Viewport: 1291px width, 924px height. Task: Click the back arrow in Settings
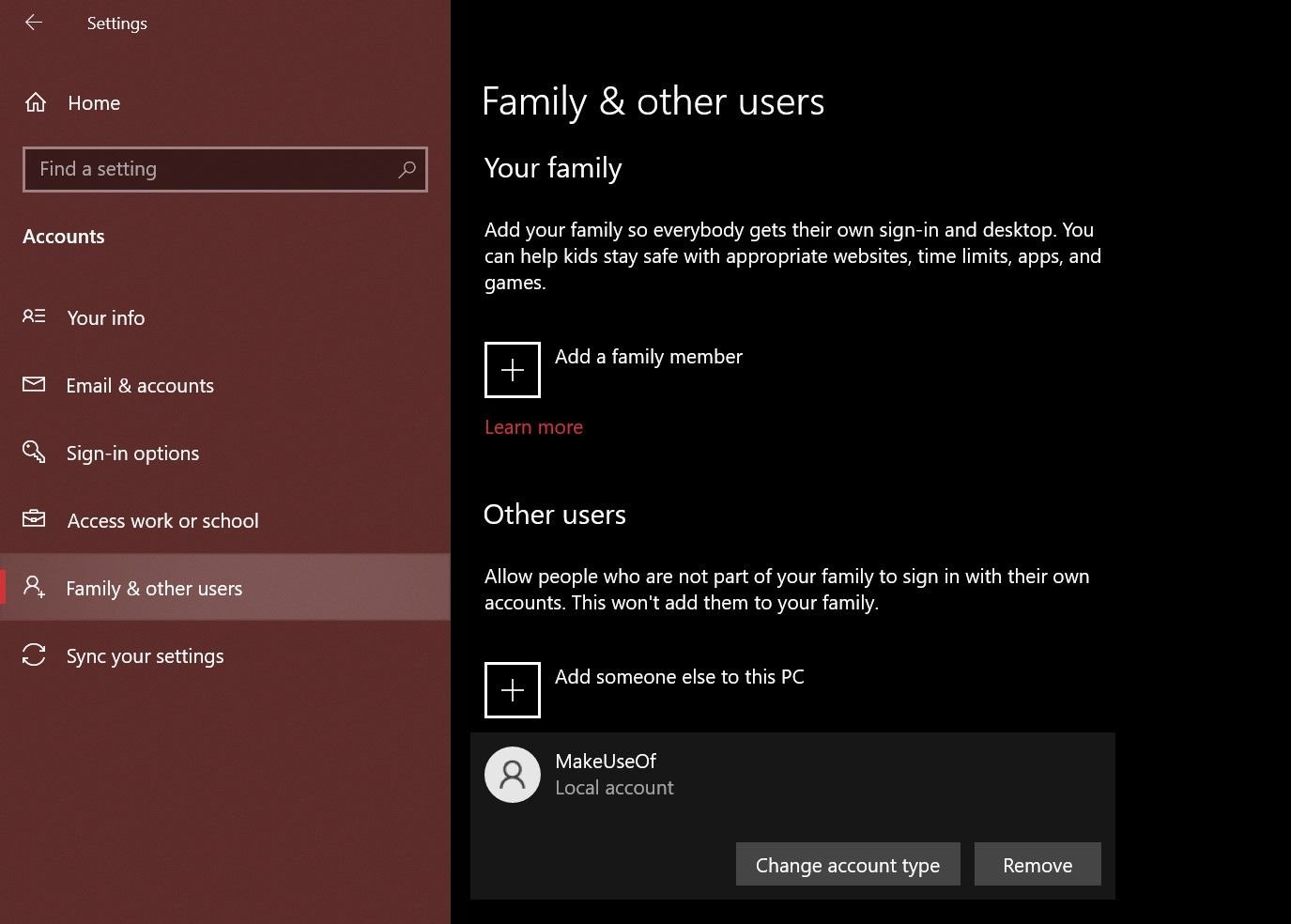(34, 23)
